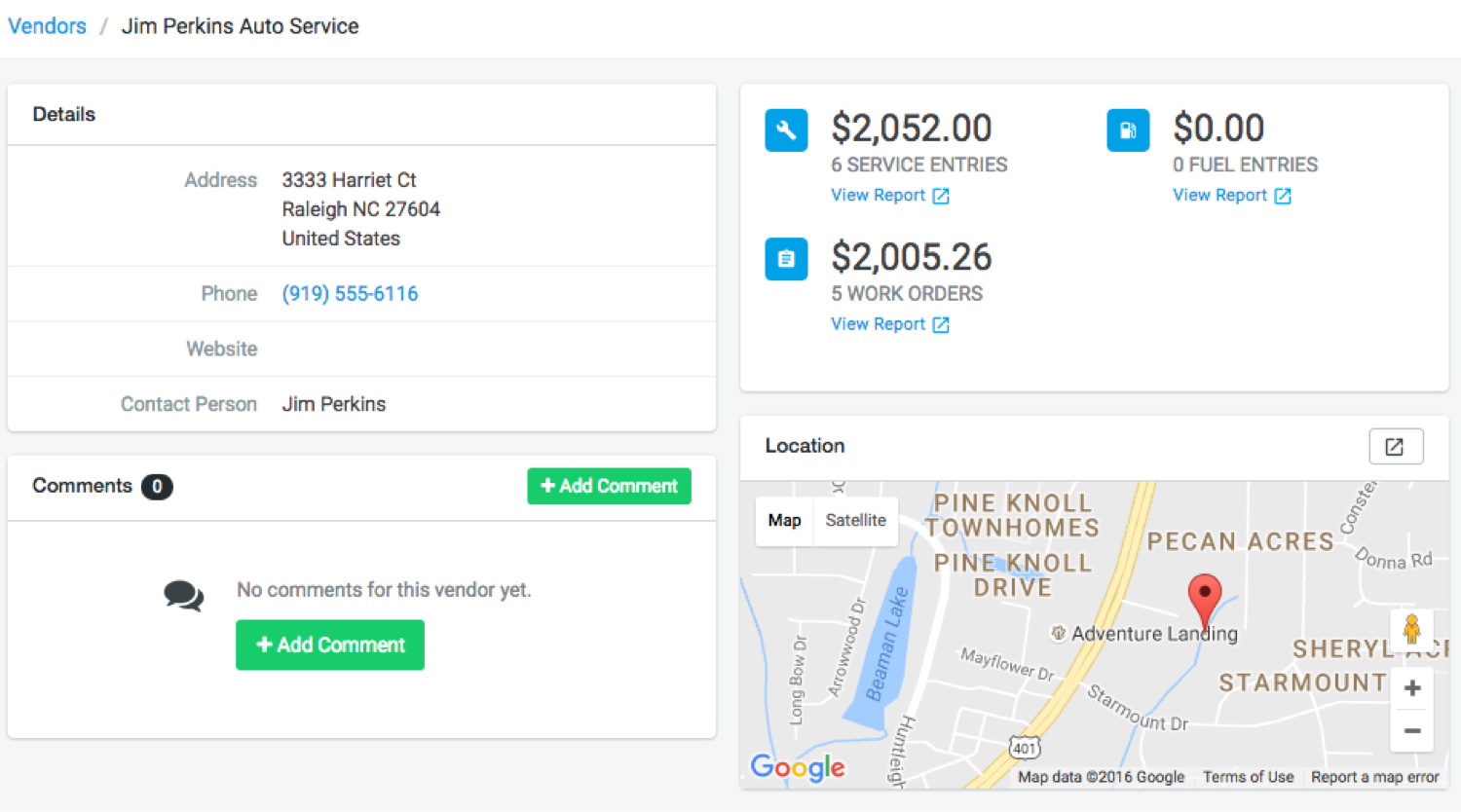Go back to the Vendors list
The image size is (1461, 812).
pos(47,26)
